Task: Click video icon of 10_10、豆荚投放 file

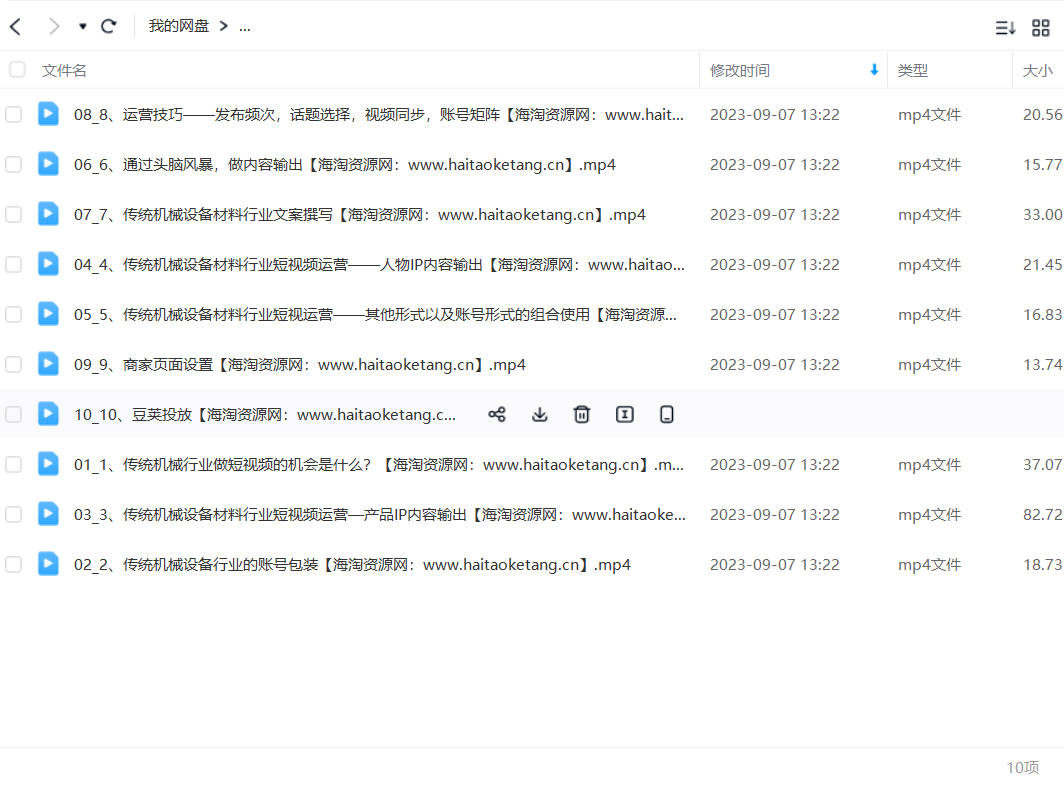Action: pyautogui.click(x=48, y=413)
